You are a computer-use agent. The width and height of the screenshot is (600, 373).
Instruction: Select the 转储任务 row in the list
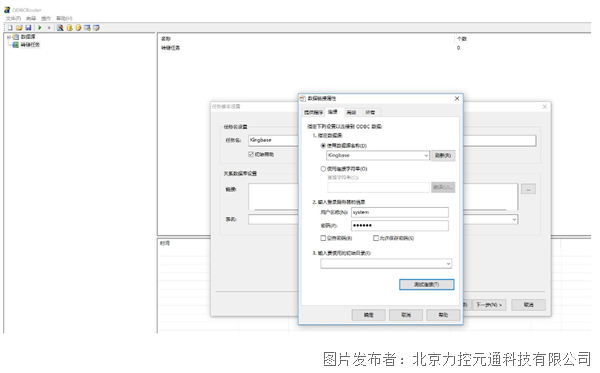(x=170, y=48)
